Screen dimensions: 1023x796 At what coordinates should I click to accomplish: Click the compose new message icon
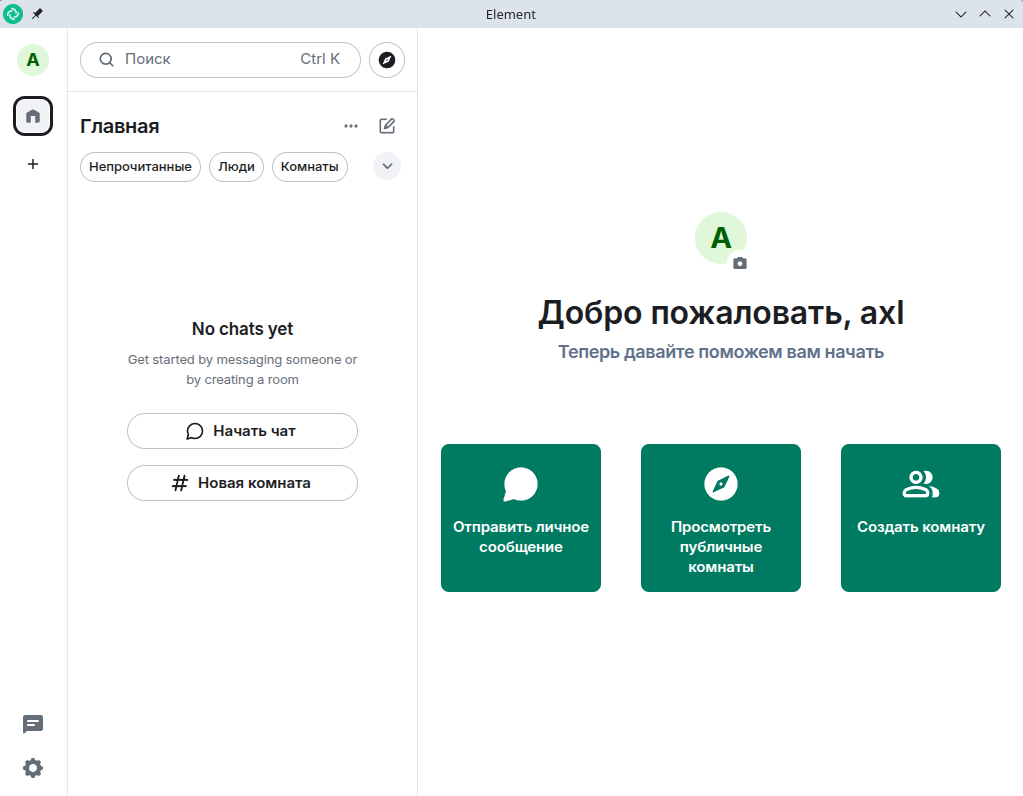pyautogui.click(x=387, y=126)
